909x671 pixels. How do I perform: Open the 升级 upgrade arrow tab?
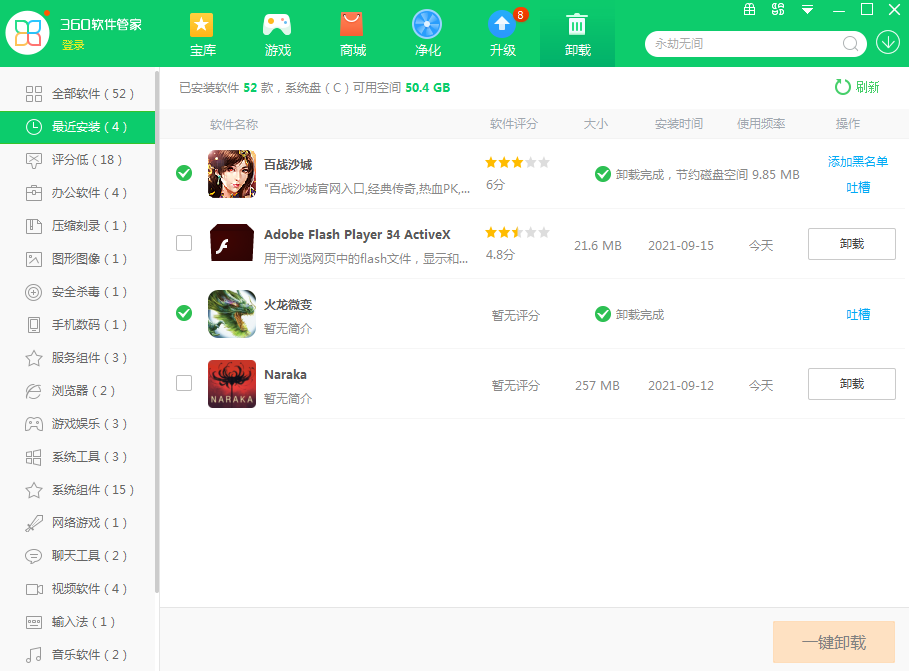[x=502, y=34]
